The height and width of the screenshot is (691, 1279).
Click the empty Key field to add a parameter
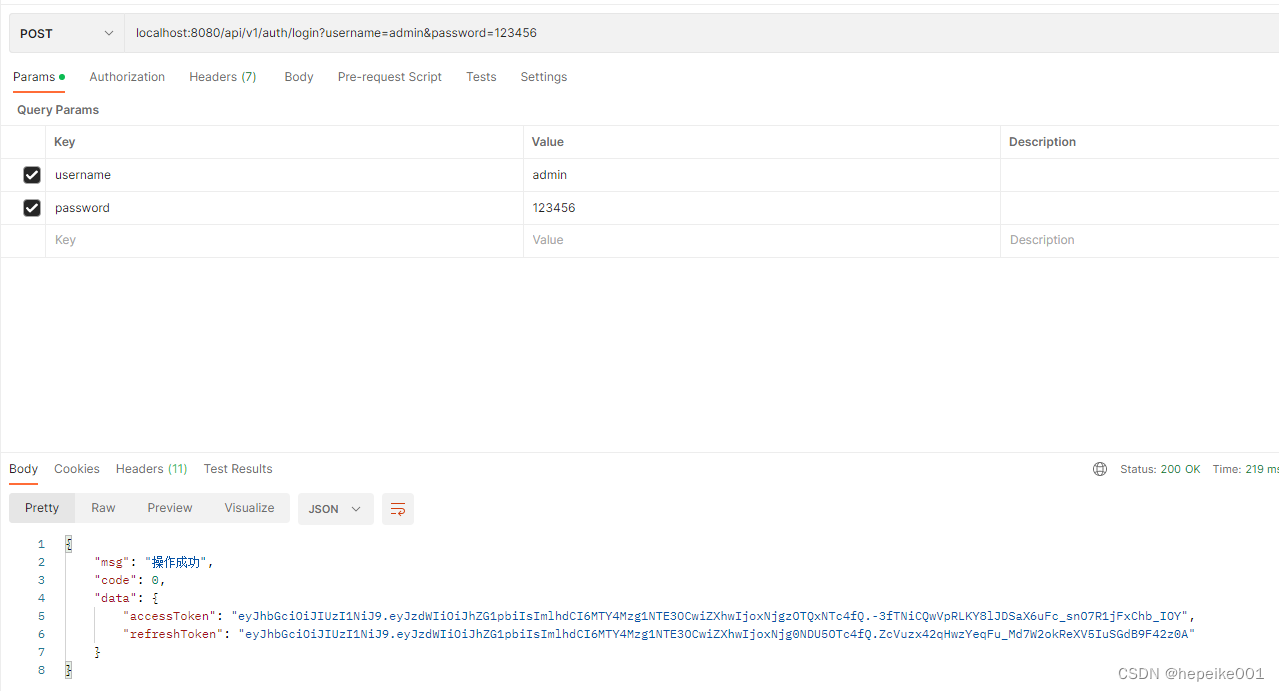pyautogui.click(x=200, y=239)
